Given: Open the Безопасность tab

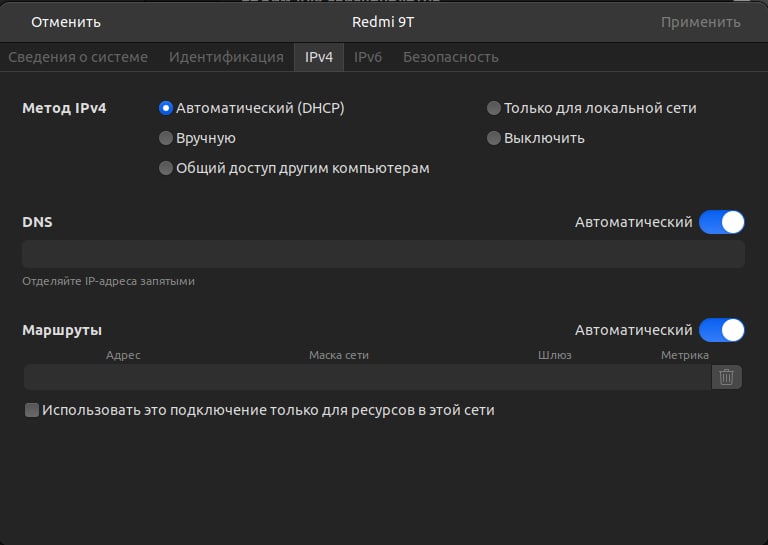Looking at the screenshot, I should pyautogui.click(x=450, y=57).
